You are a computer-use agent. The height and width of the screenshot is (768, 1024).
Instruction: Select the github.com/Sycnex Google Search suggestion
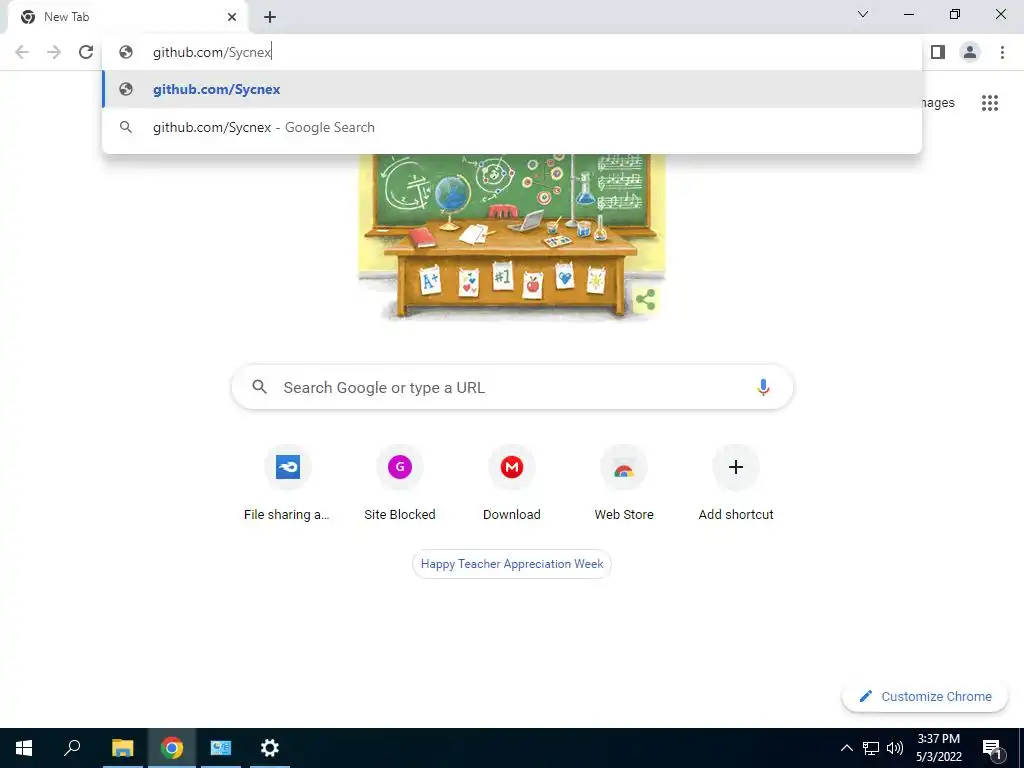tap(513, 127)
